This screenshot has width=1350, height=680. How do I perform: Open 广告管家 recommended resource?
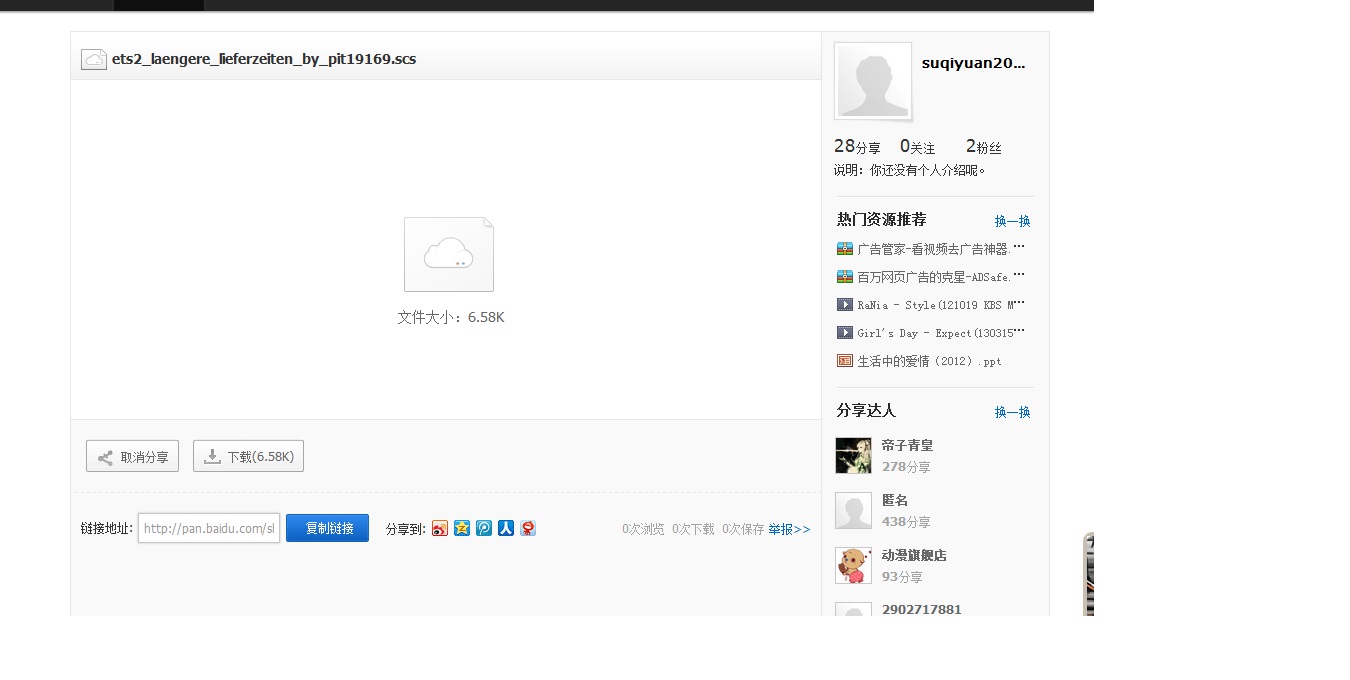point(940,249)
